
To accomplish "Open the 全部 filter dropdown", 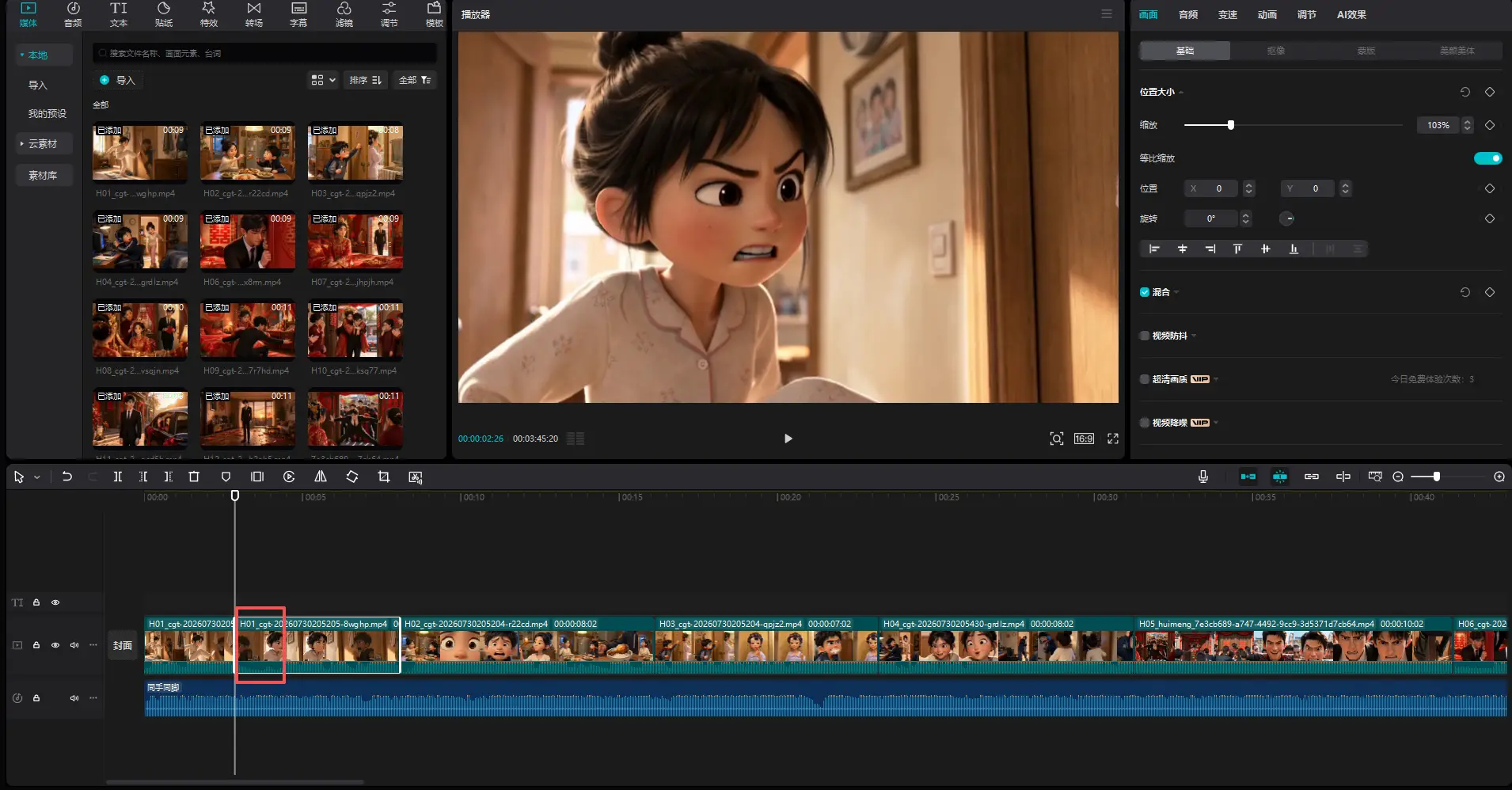I will [x=415, y=80].
